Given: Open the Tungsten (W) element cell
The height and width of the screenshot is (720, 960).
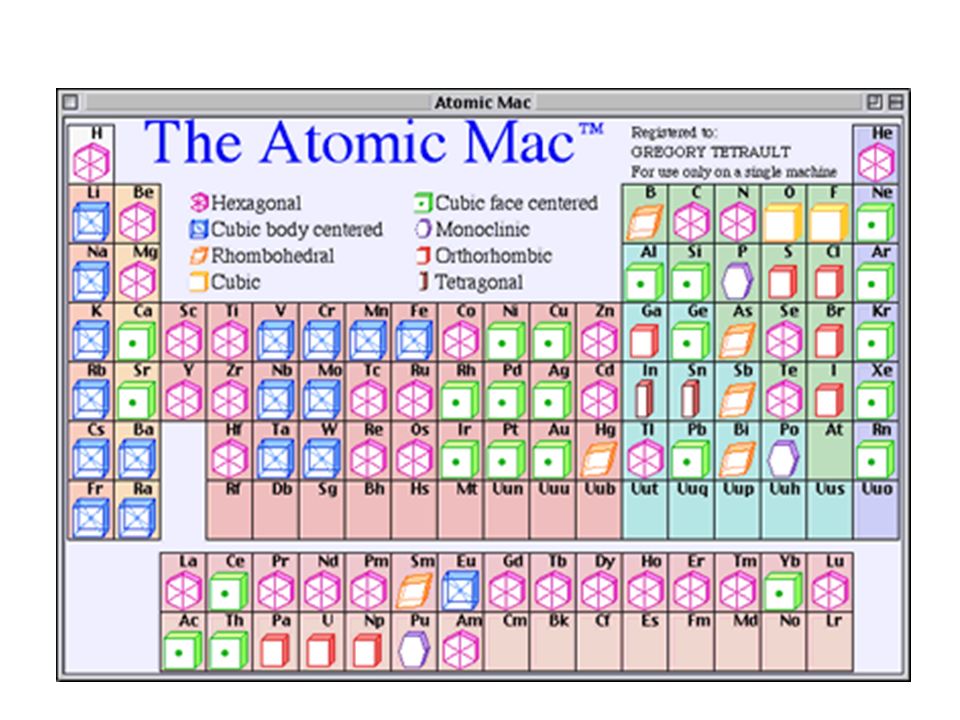Looking at the screenshot, I should 322,451.
